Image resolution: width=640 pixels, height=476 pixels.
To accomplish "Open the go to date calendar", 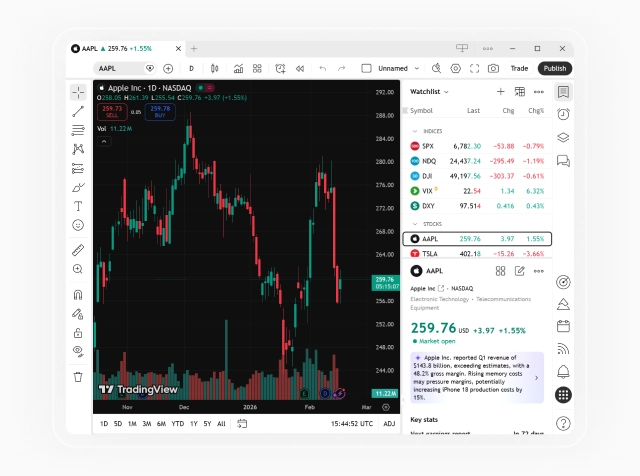I will (242, 424).
